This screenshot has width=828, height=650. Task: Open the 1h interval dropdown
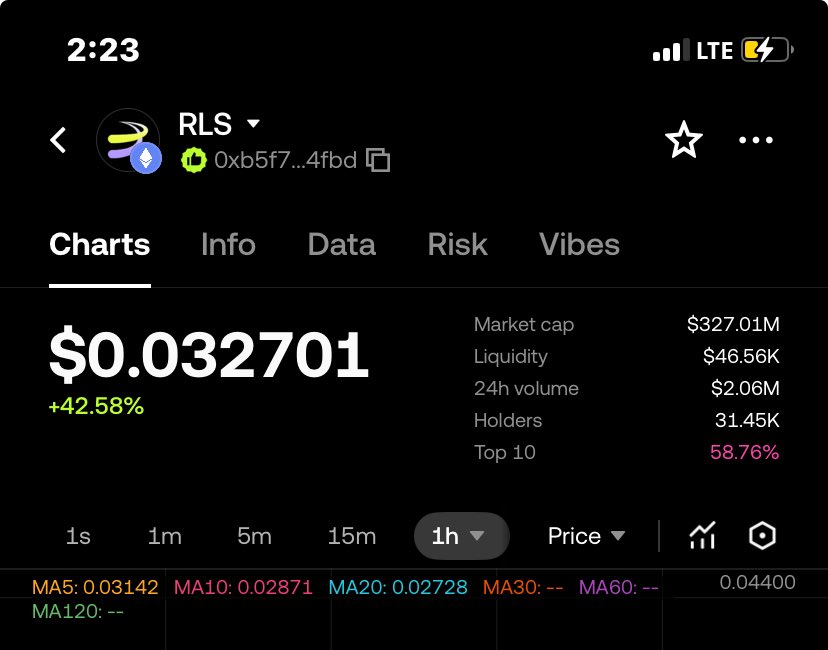[462, 536]
